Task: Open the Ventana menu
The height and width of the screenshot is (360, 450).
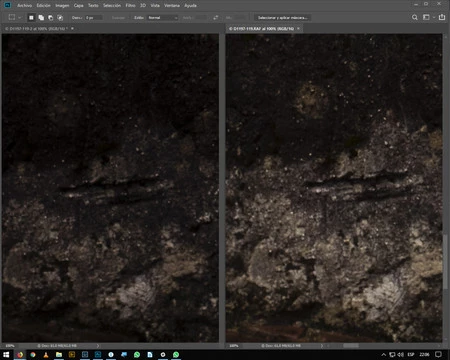Action: click(x=172, y=5)
